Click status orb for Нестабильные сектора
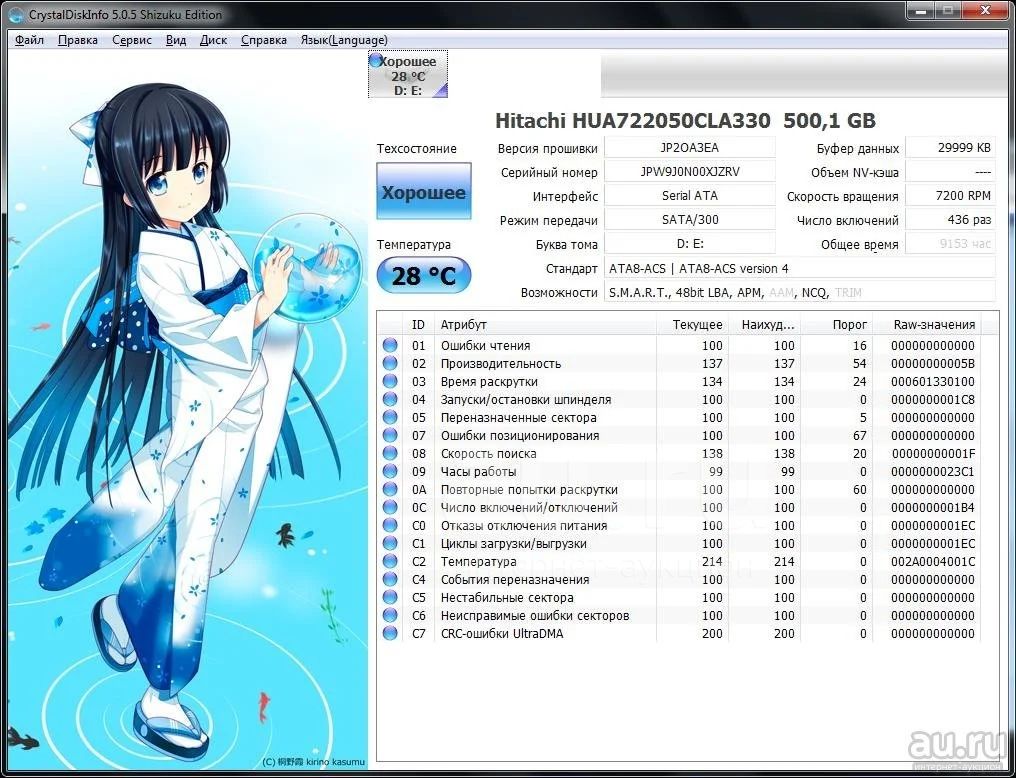This screenshot has height=778, width=1016. pyautogui.click(x=390, y=597)
